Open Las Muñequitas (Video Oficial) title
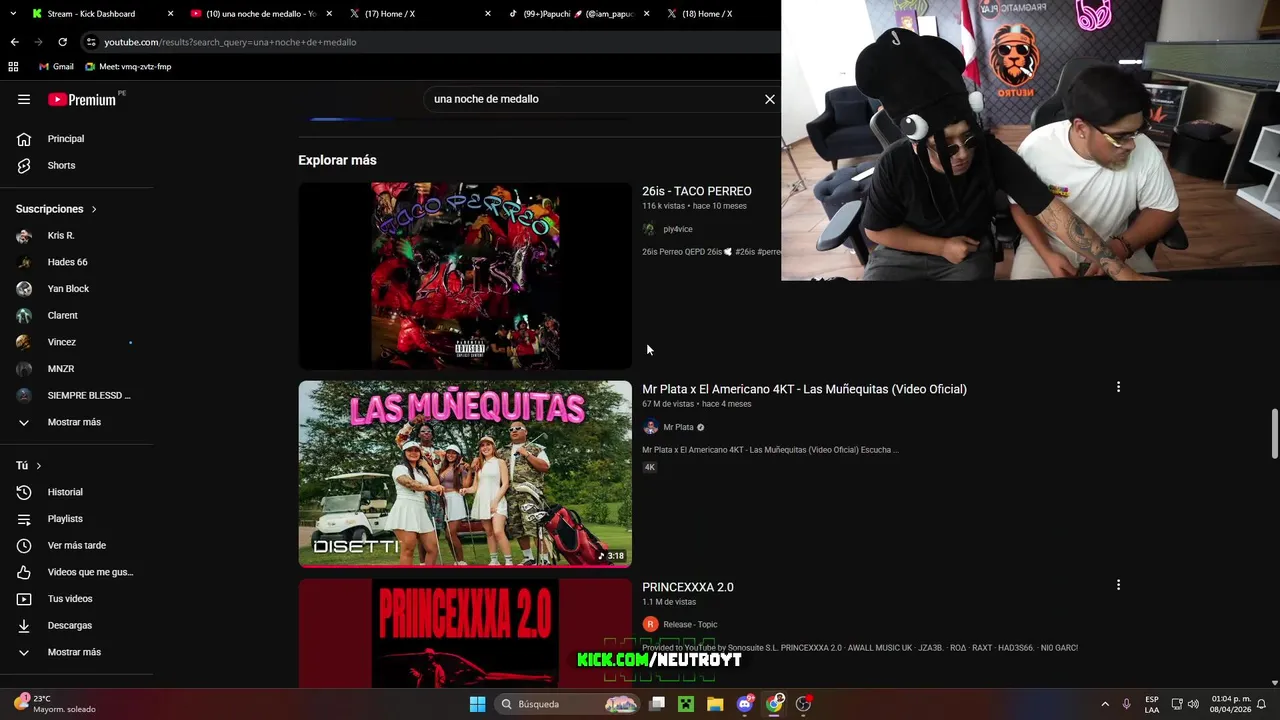 [804, 389]
